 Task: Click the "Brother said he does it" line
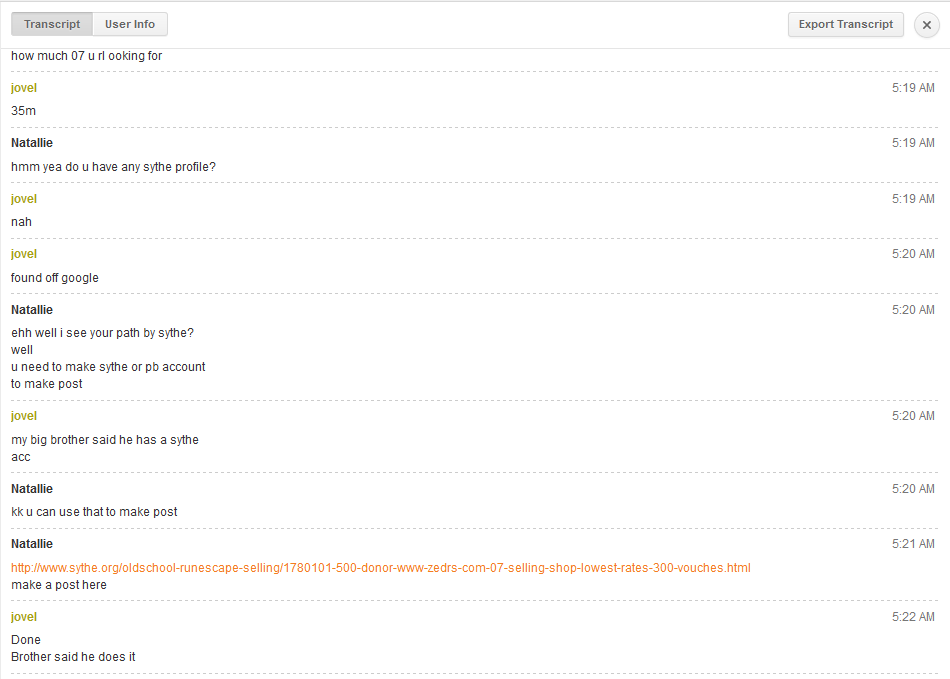pyautogui.click(x=73, y=657)
